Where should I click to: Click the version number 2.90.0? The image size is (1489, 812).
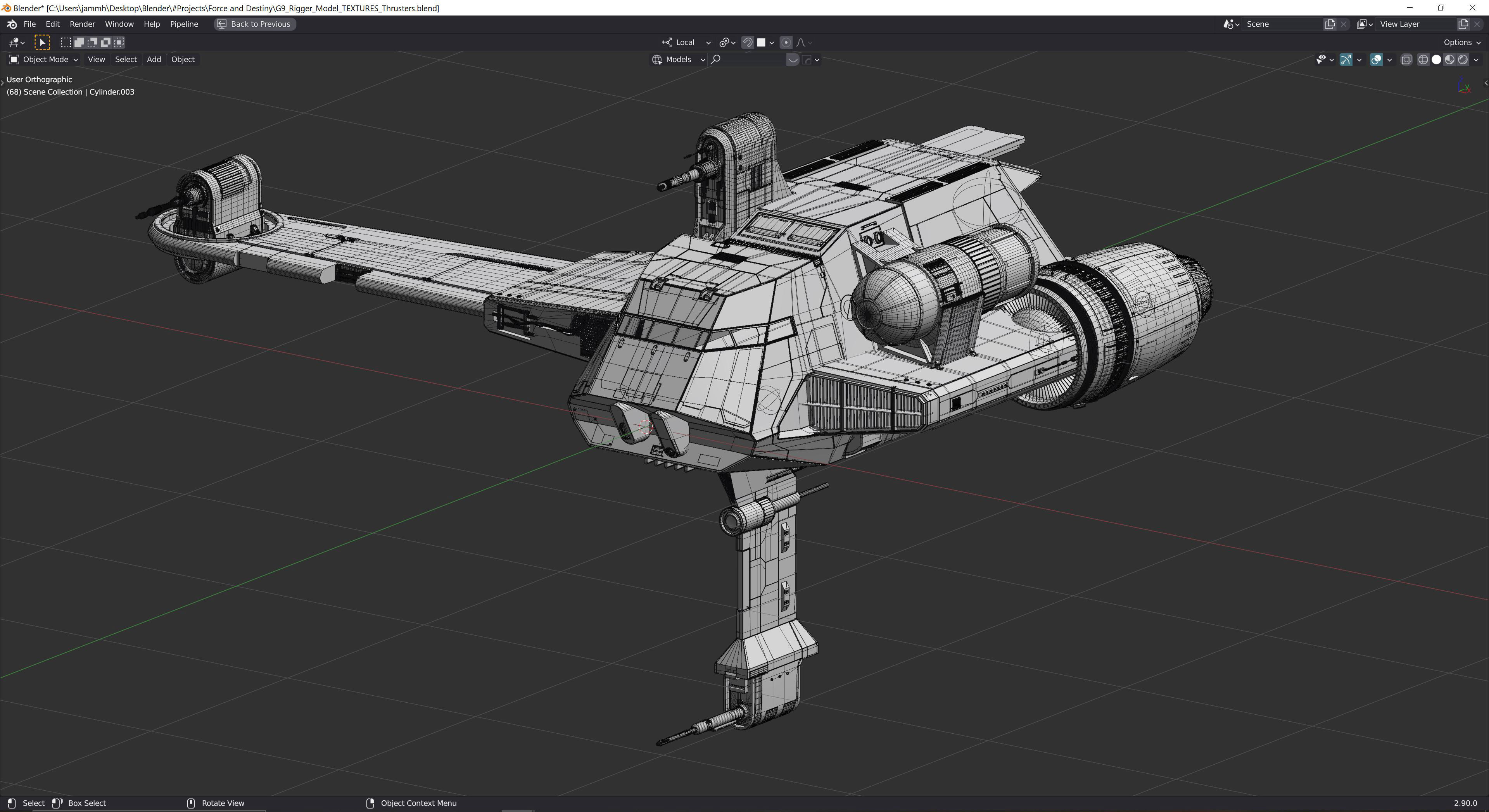(x=1465, y=803)
